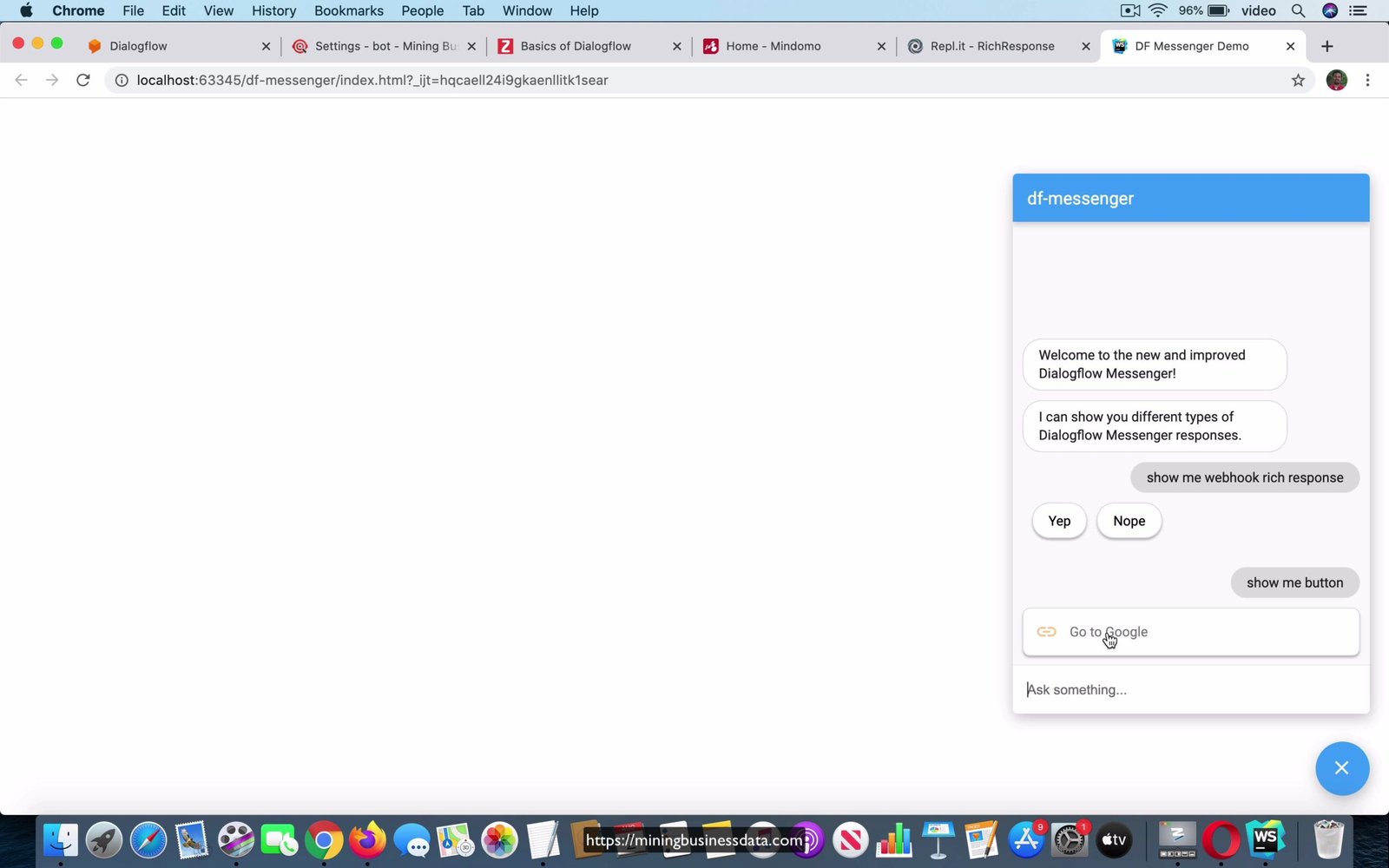Open Opera from the Dock
1389x868 pixels.
coord(1221,840)
